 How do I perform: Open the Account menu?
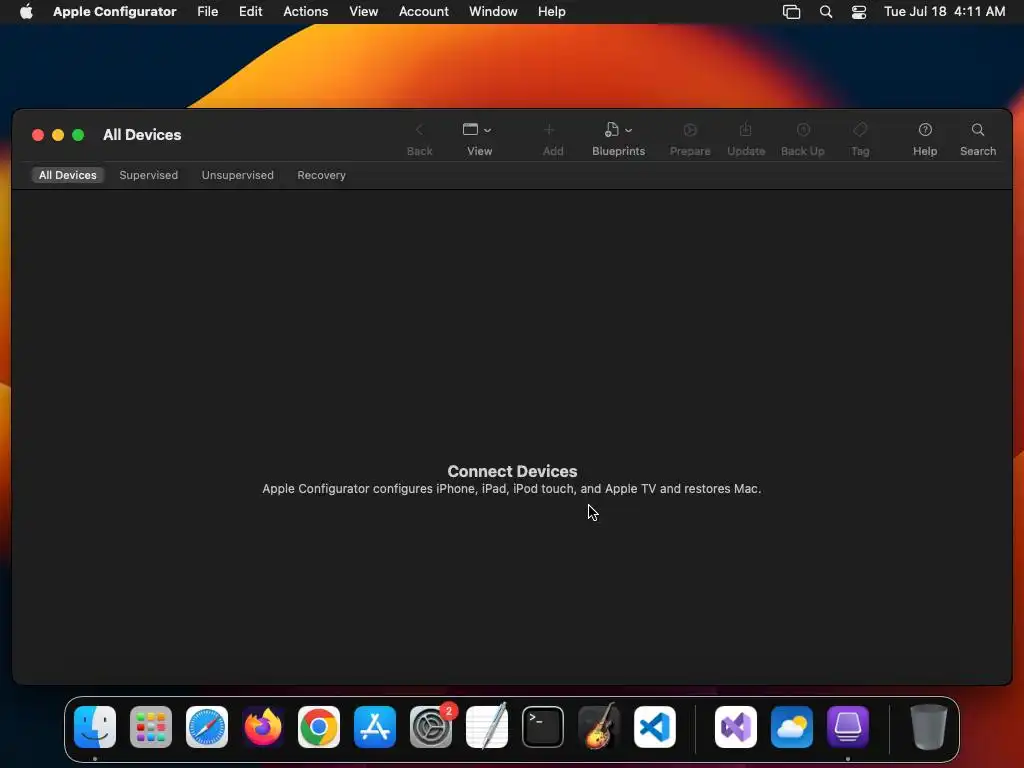pyautogui.click(x=424, y=12)
